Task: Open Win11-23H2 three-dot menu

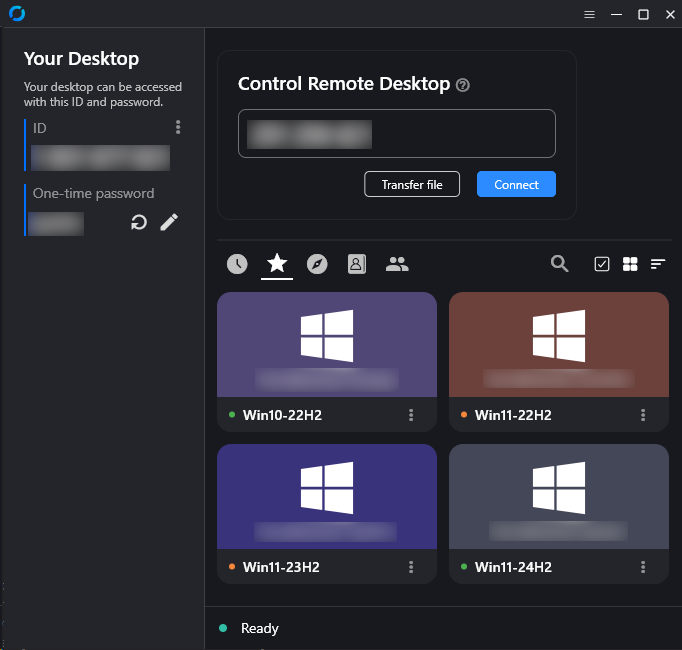Action: coord(411,567)
